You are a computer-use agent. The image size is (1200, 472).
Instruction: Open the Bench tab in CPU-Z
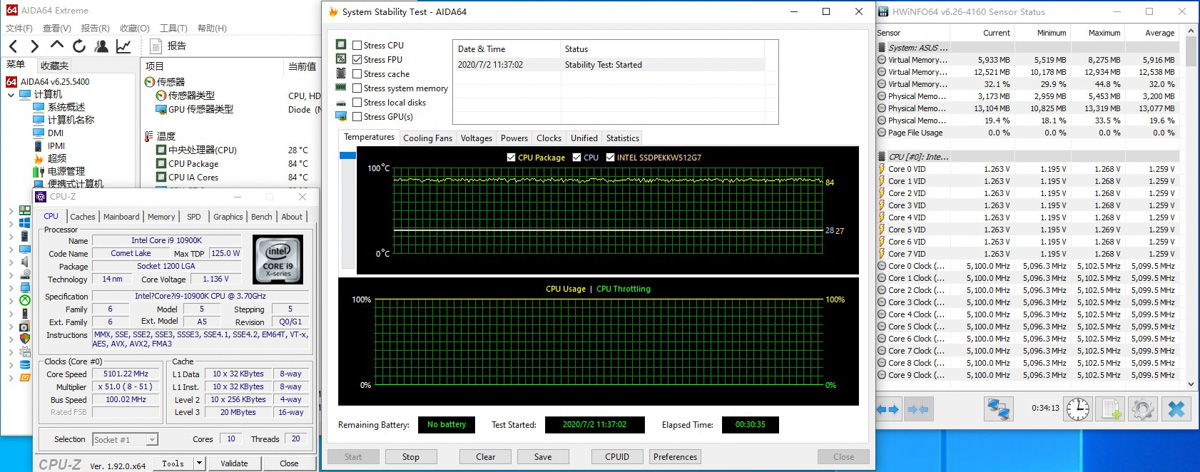pos(261,216)
